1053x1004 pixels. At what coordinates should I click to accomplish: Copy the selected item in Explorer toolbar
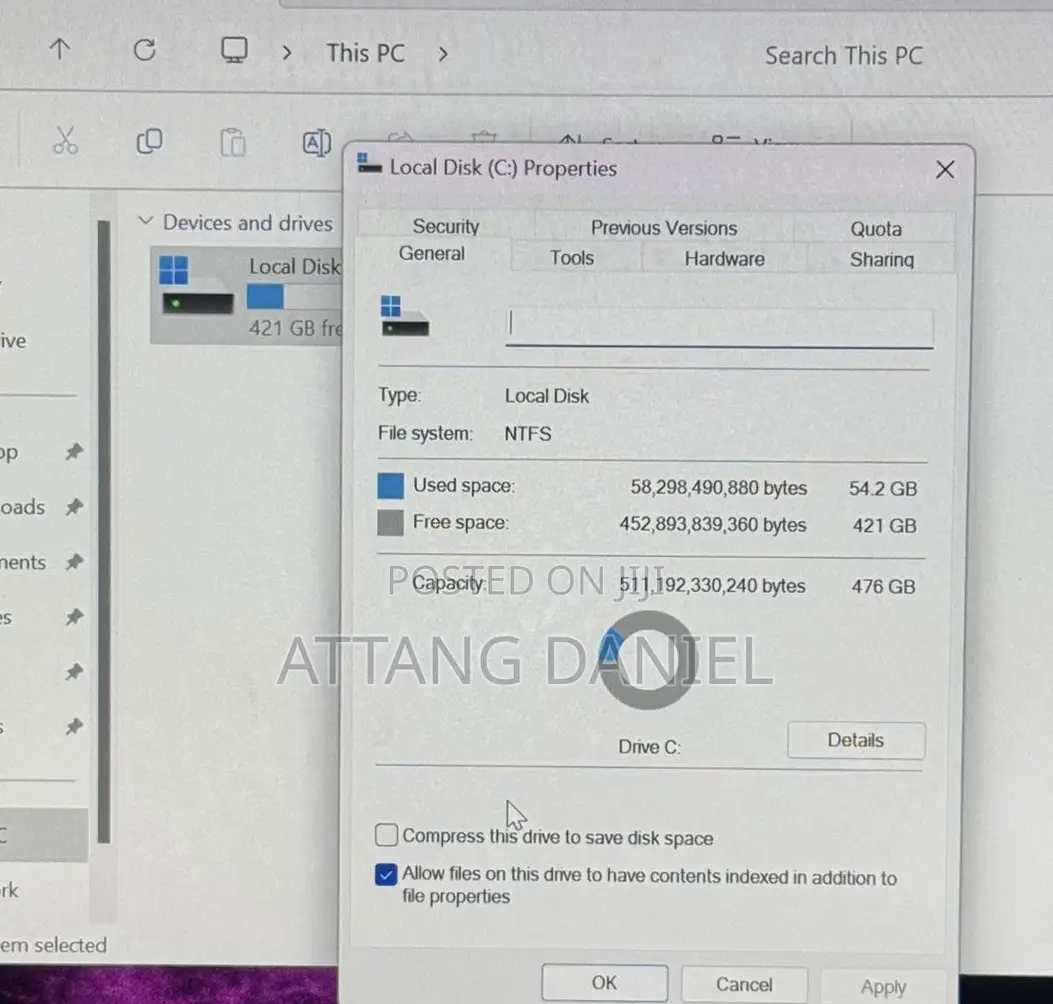pyautogui.click(x=149, y=141)
